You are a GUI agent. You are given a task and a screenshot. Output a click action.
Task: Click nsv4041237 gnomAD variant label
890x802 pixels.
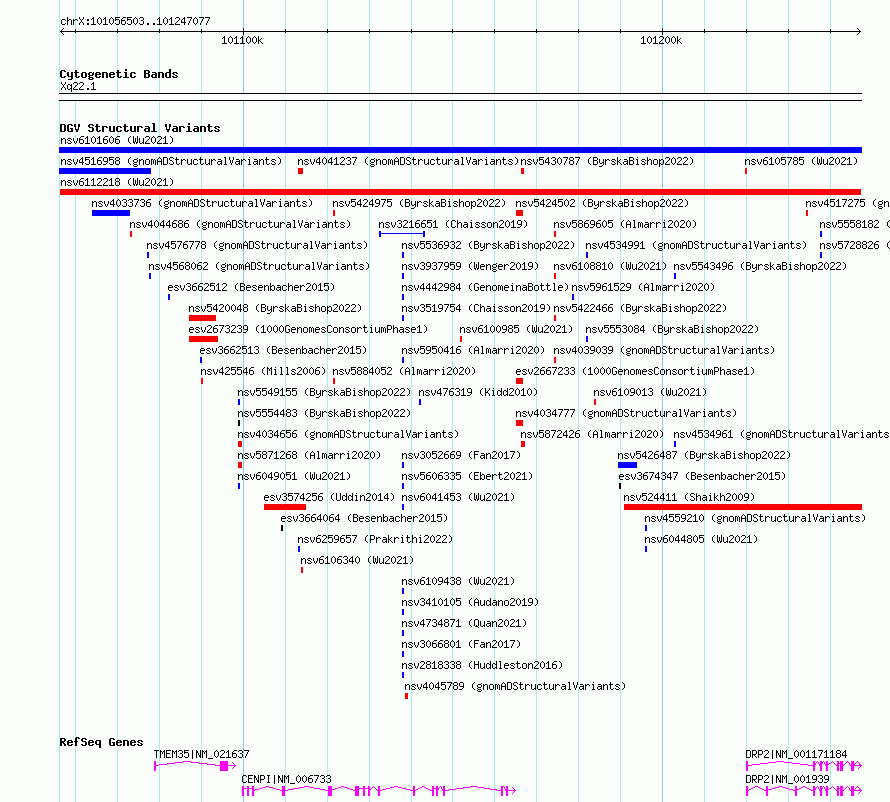pos(408,161)
